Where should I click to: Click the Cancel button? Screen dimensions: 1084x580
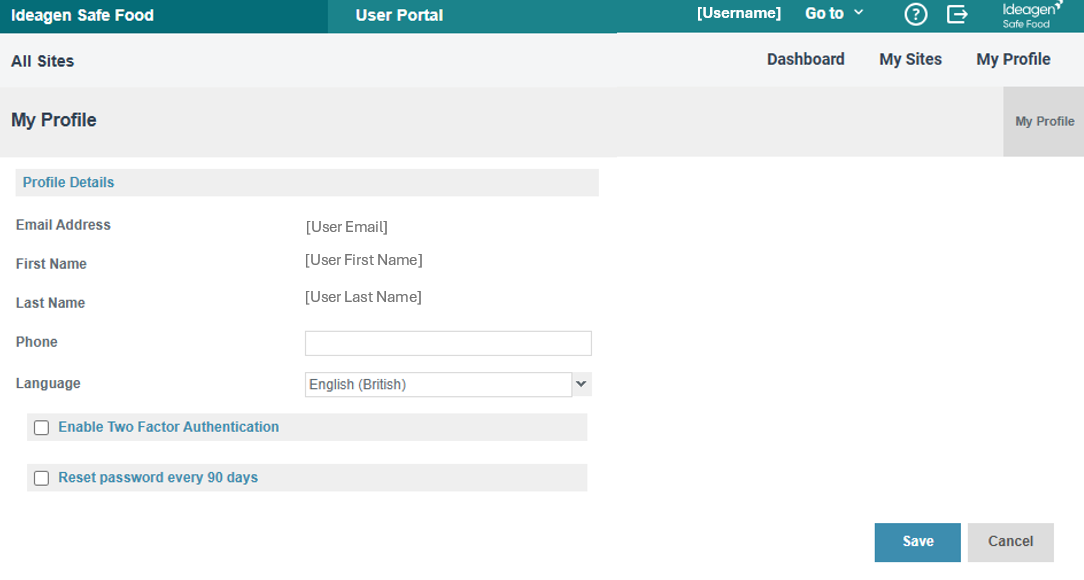pos(1011,542)
